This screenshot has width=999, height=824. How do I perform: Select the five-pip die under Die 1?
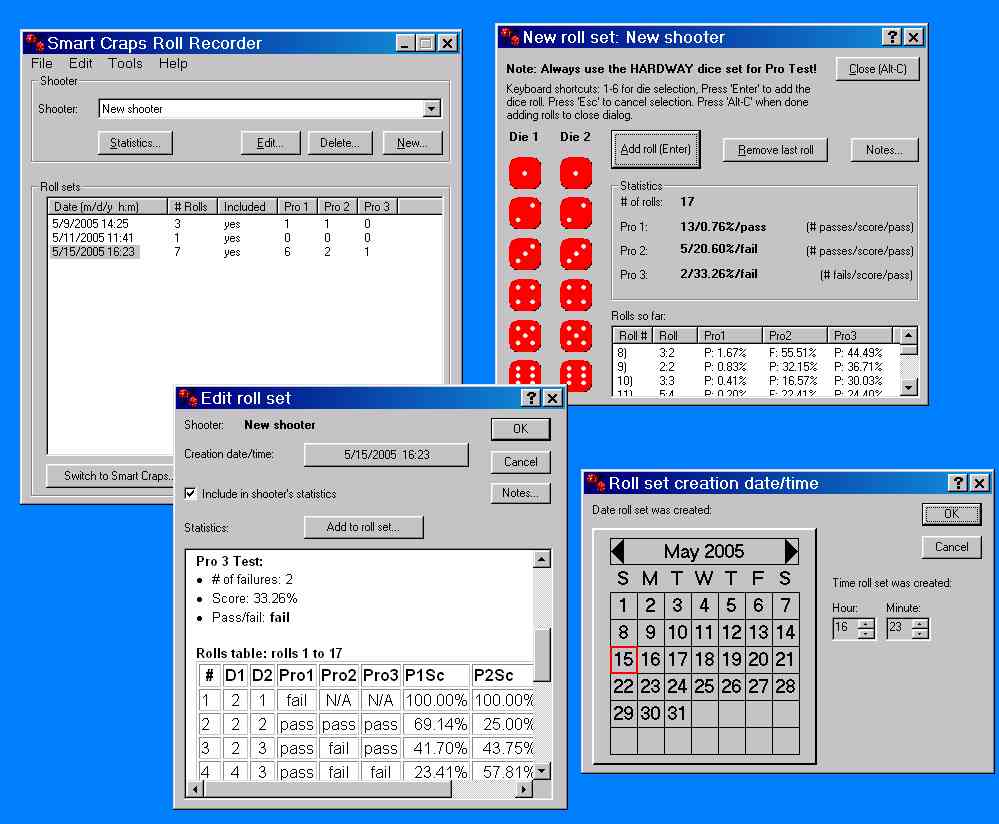click(x=524, y=336)
